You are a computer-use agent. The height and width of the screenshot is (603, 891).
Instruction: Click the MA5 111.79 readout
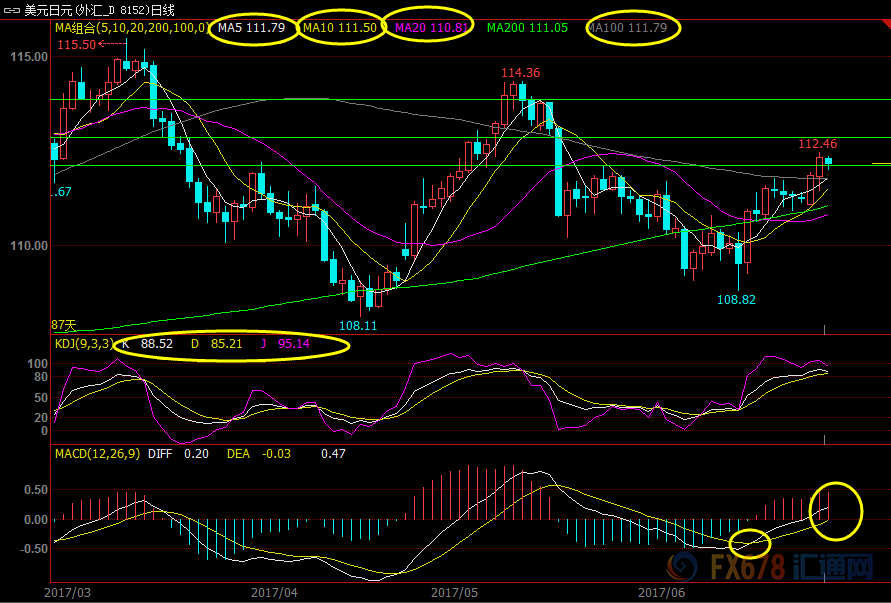252,27
